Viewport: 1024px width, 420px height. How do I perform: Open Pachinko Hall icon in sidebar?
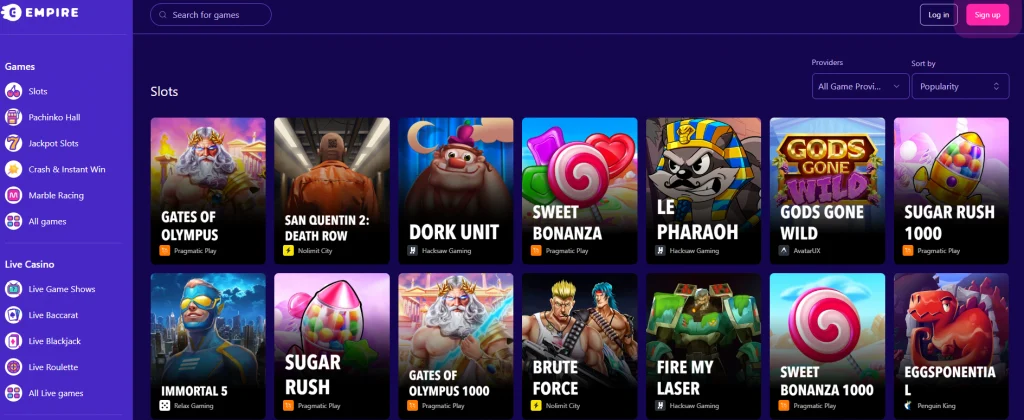[x=13, y=118]
